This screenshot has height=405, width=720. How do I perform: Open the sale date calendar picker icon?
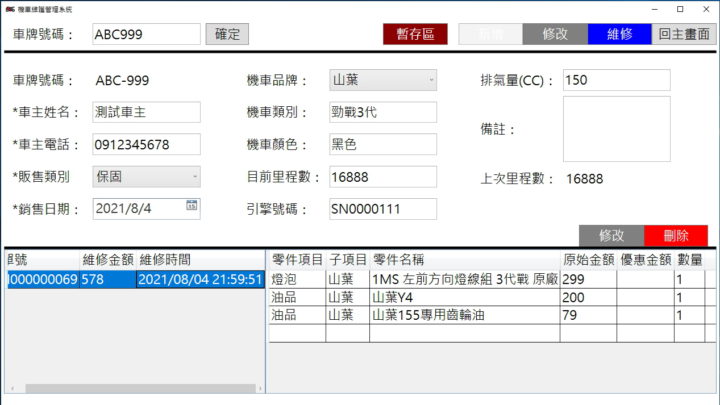click(x=191, y=206)
